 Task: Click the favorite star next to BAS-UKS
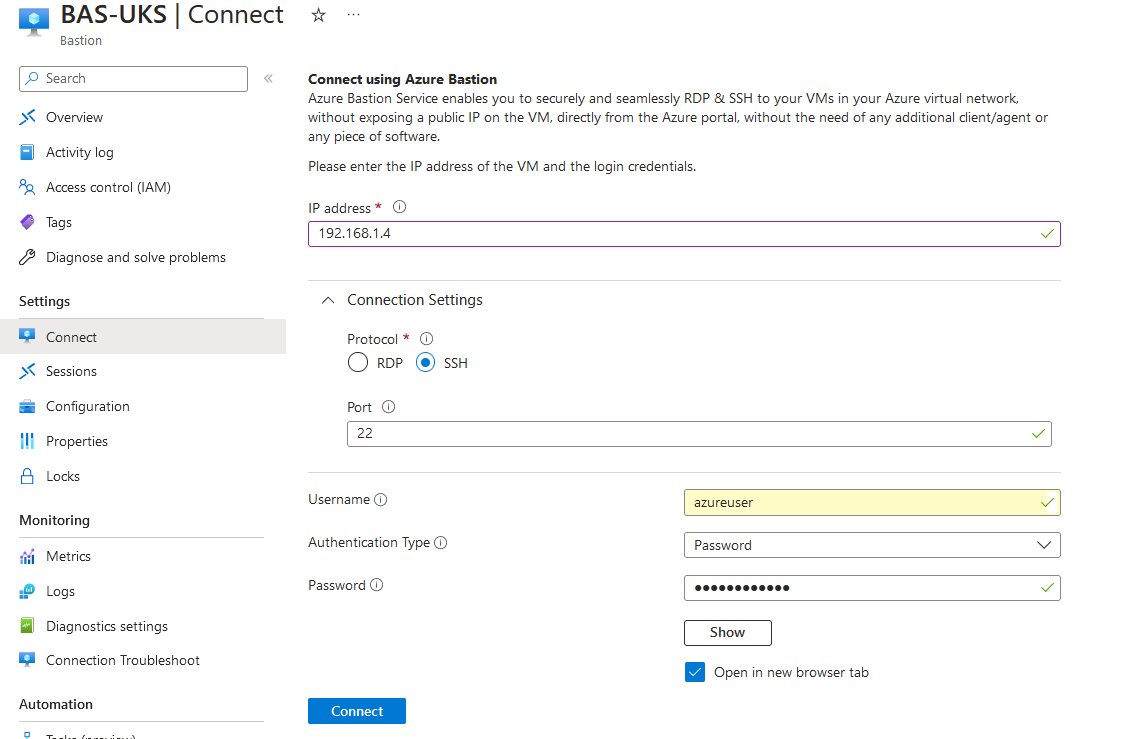(x=317, y=15)
